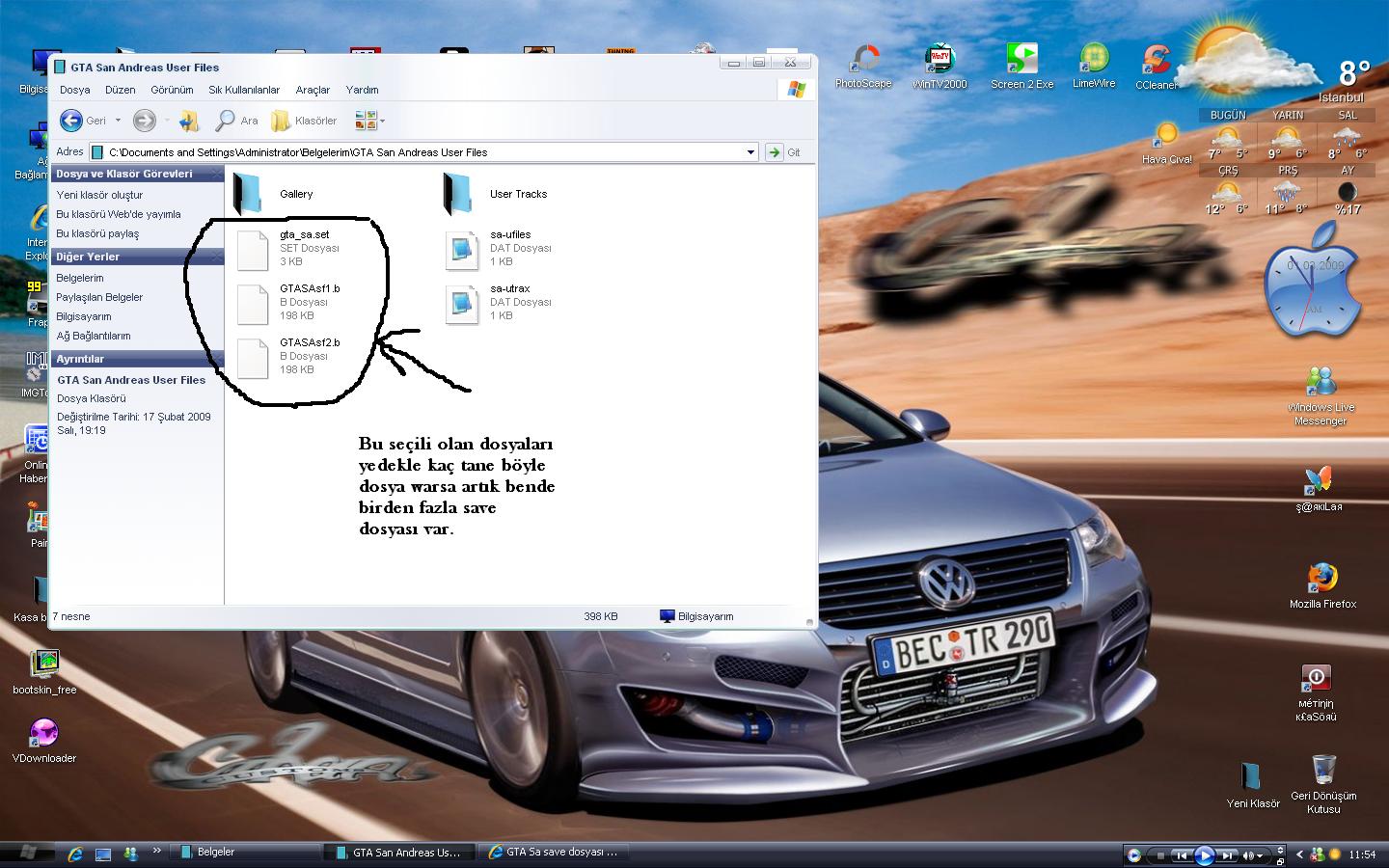1389x868 pixels.
Task: Go to previous track on taskbar player
Action: [1181, 855]
